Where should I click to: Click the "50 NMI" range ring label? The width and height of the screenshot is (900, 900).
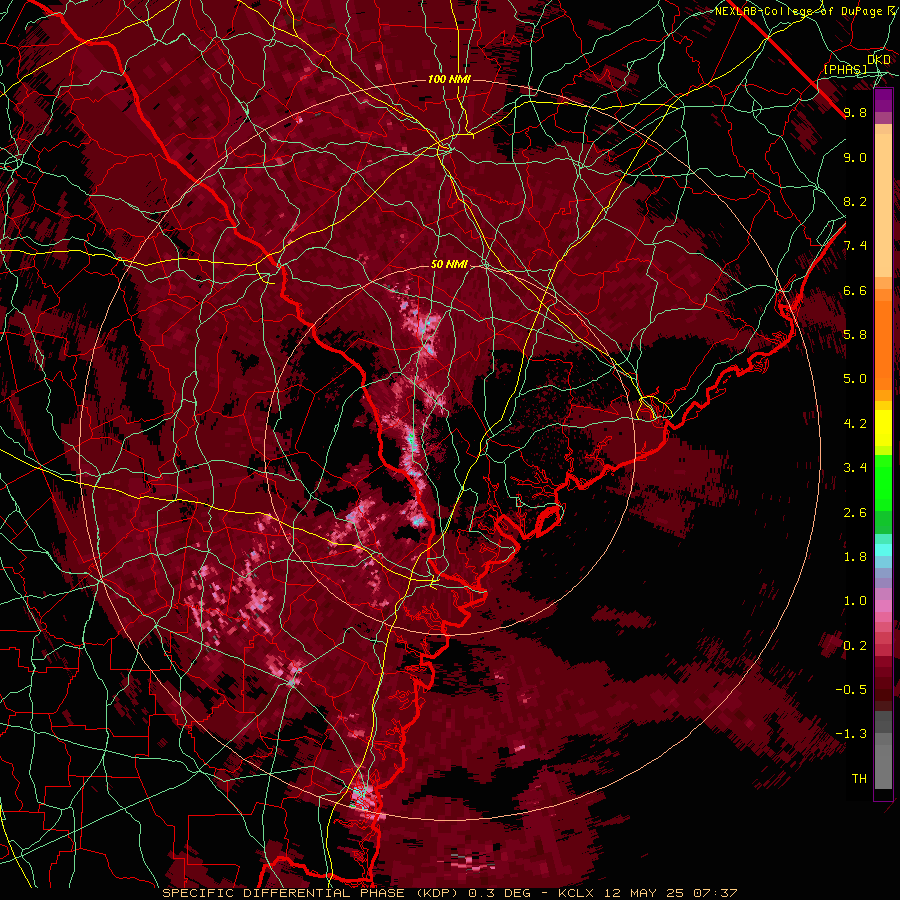click(449, 264)
